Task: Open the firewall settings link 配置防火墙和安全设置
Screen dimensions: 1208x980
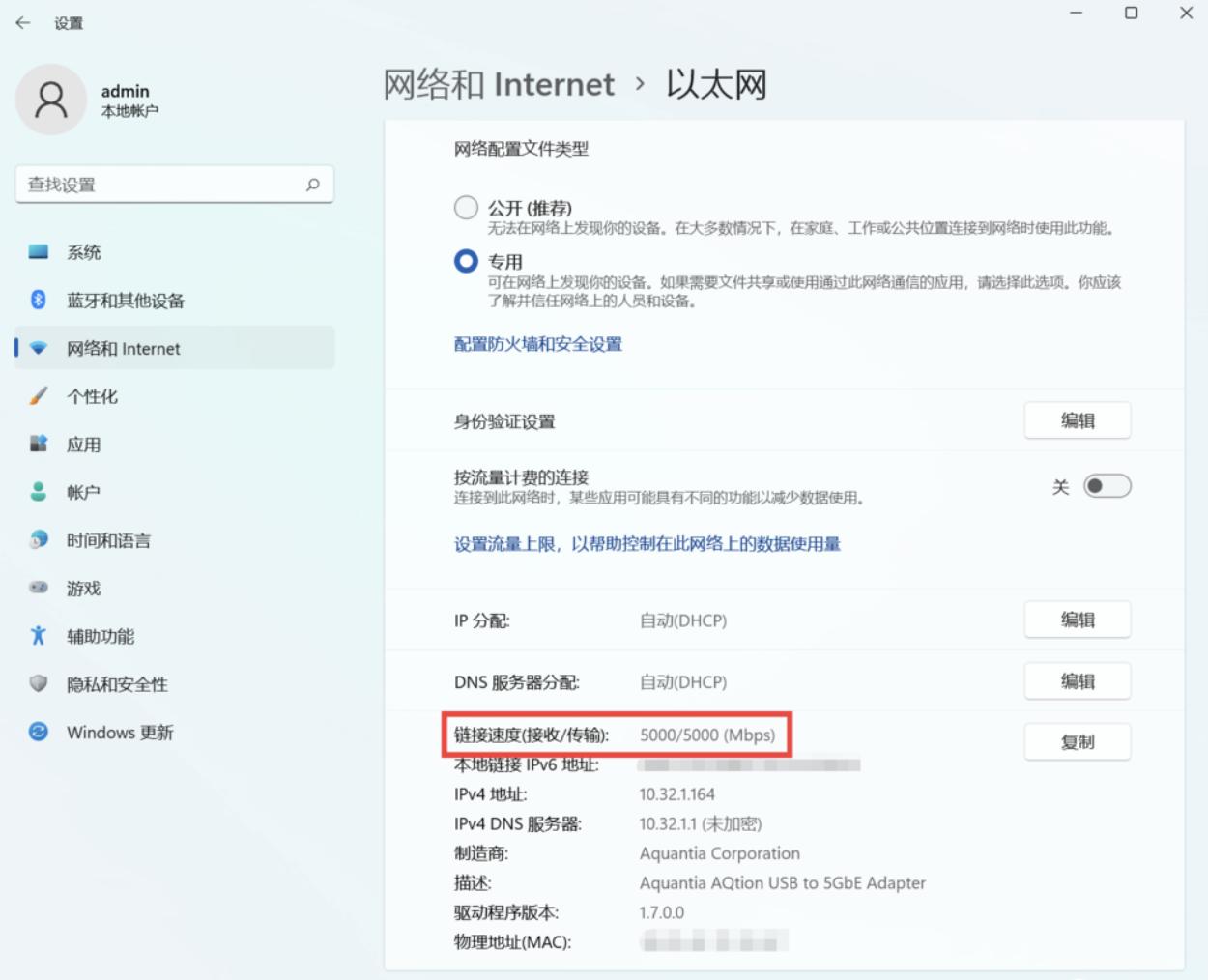Action: [x=538, y=343]
